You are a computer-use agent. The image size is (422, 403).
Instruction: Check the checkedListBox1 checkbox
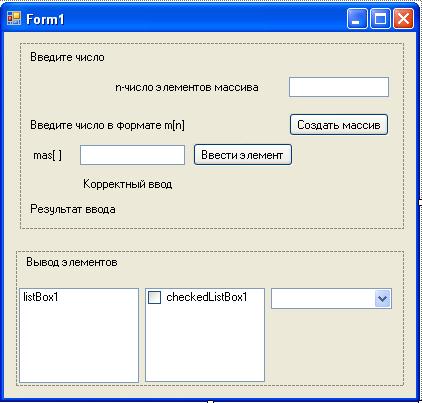[154, 297]
